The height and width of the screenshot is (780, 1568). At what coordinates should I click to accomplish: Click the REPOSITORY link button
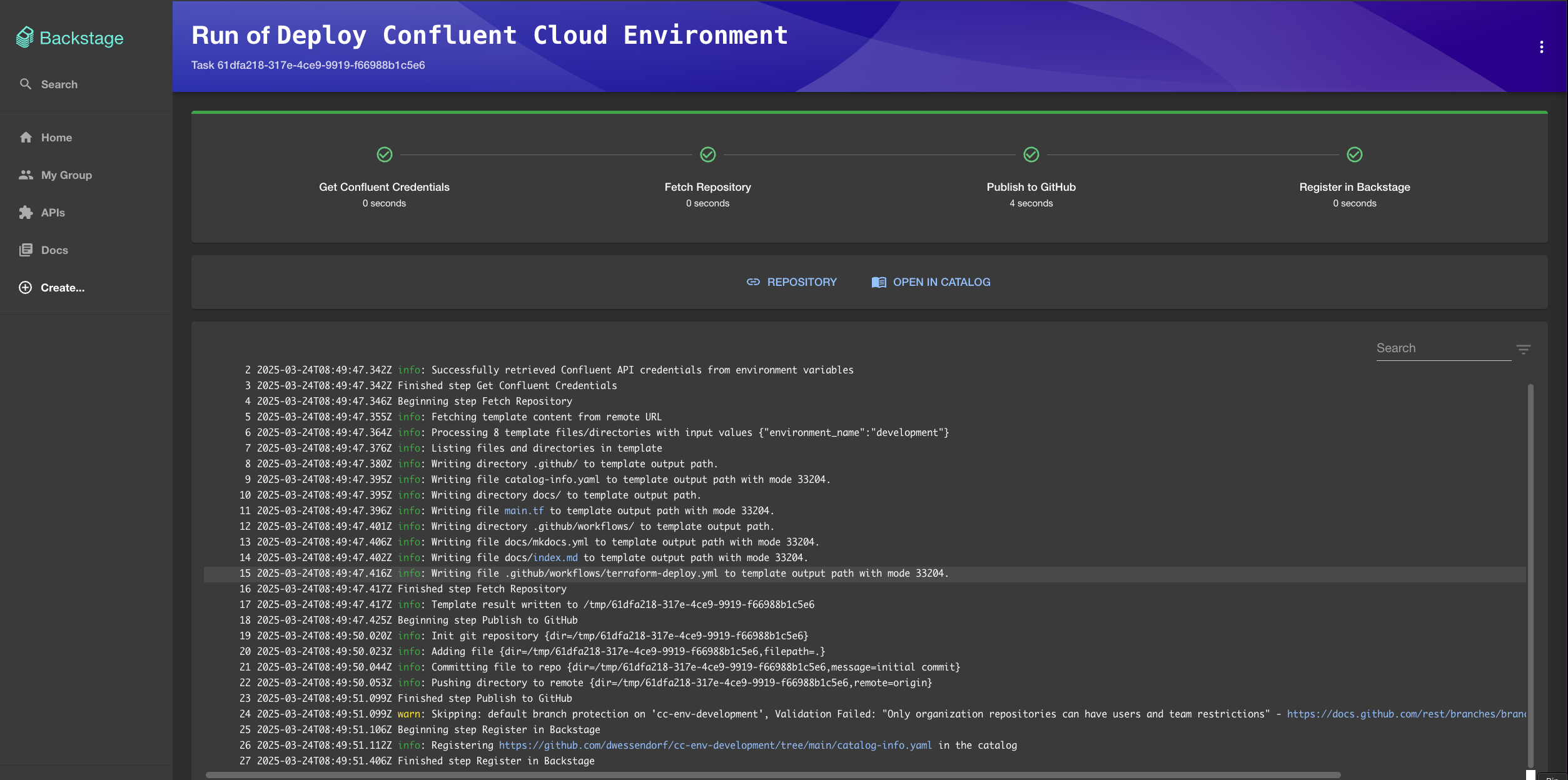791,282
